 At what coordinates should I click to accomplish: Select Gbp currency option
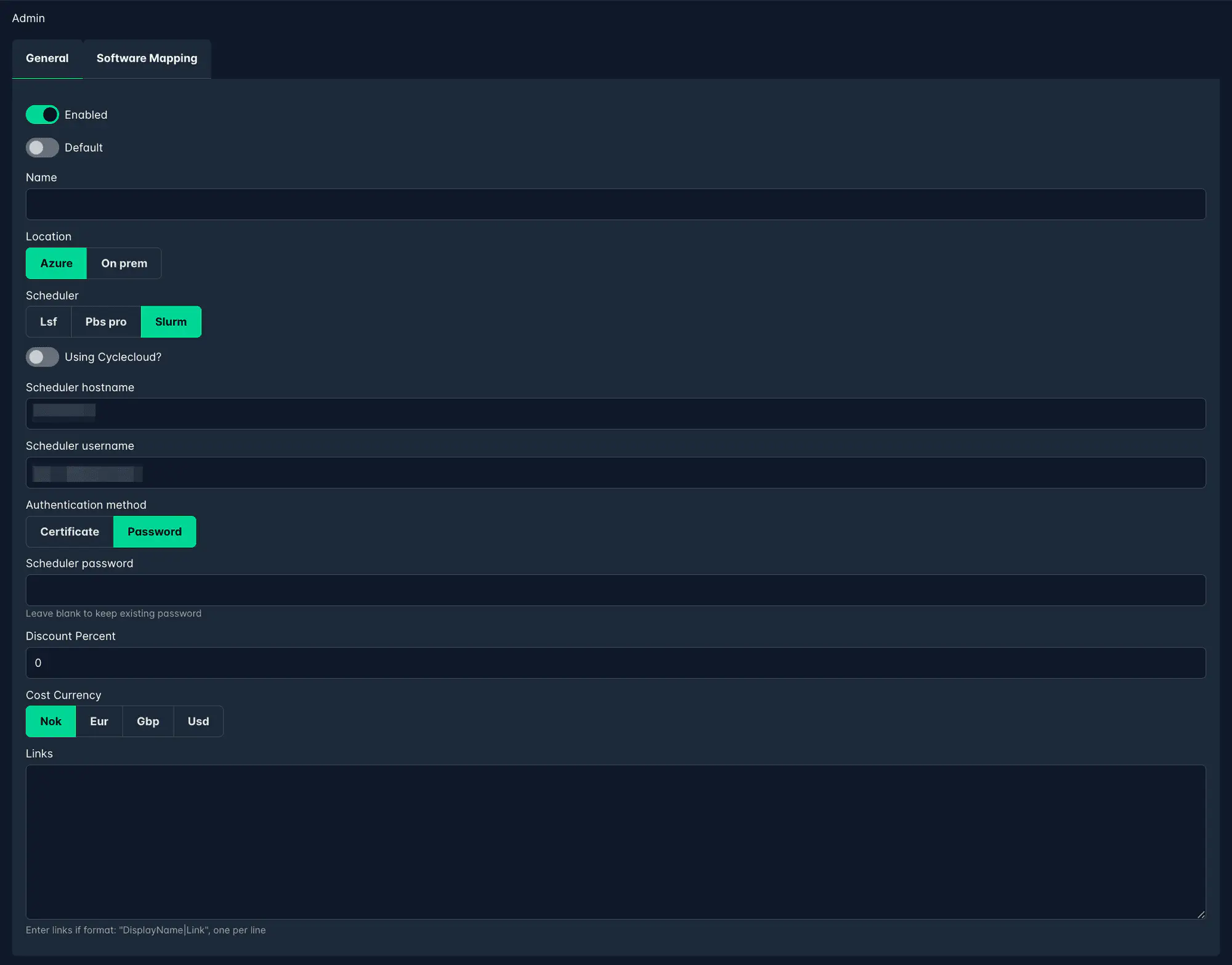(148, 721)
